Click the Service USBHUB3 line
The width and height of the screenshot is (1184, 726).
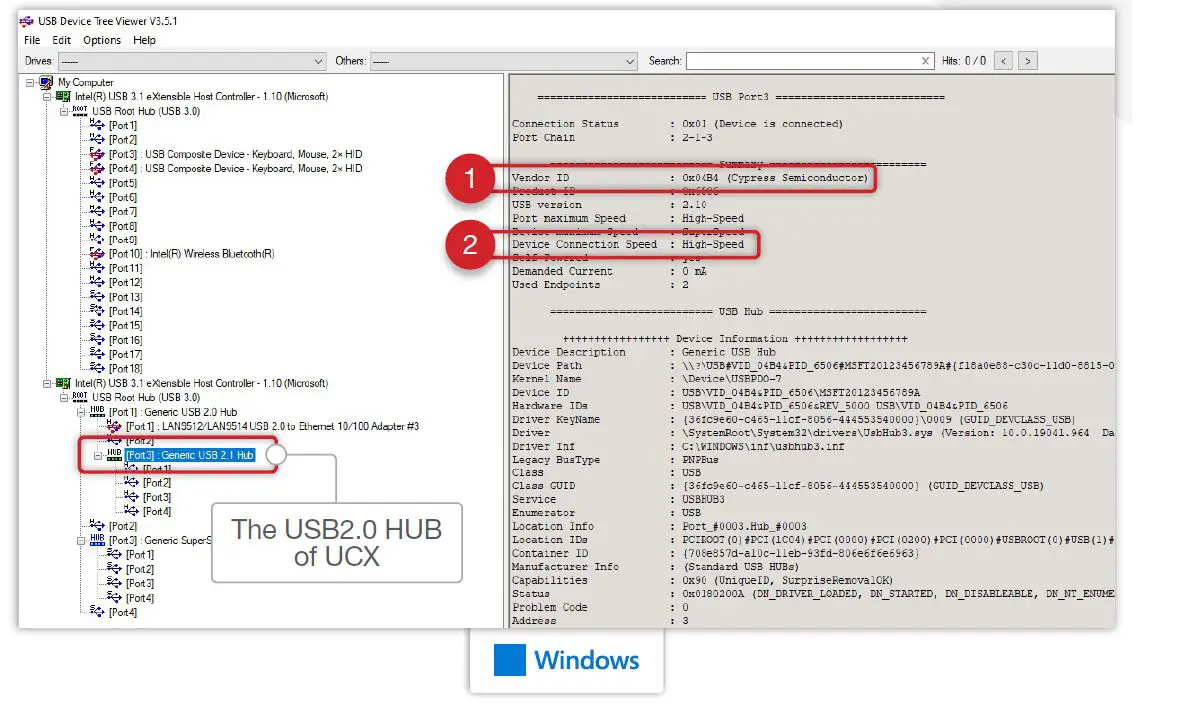[618, 499]
